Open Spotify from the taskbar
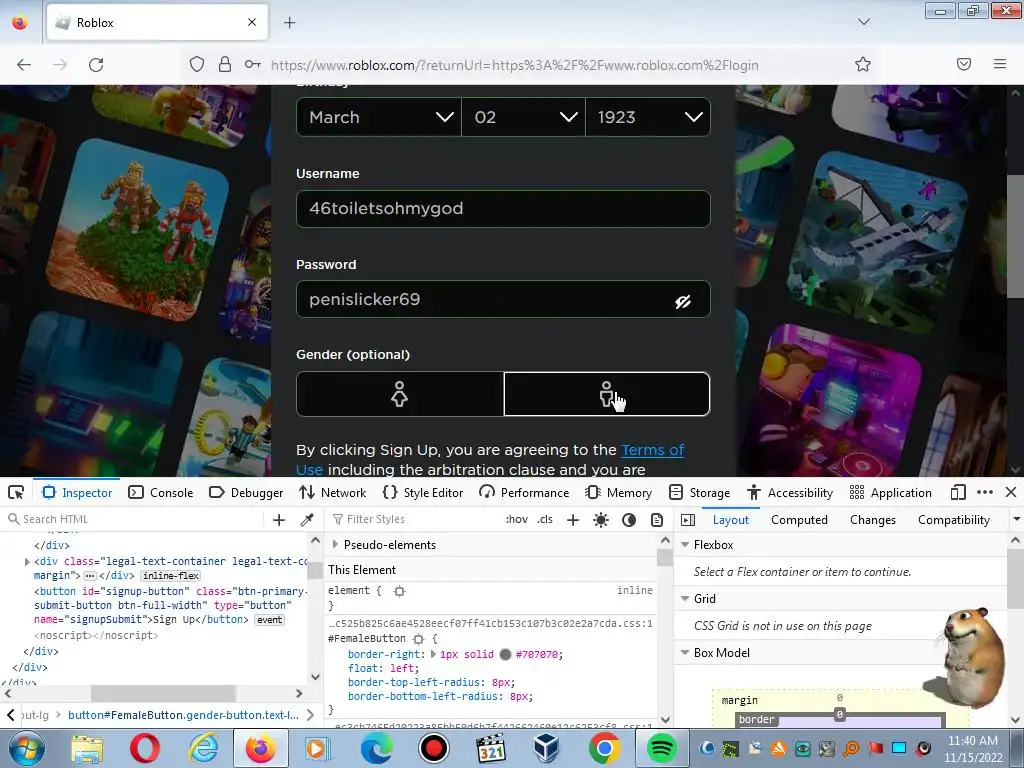 pos(662,748)
